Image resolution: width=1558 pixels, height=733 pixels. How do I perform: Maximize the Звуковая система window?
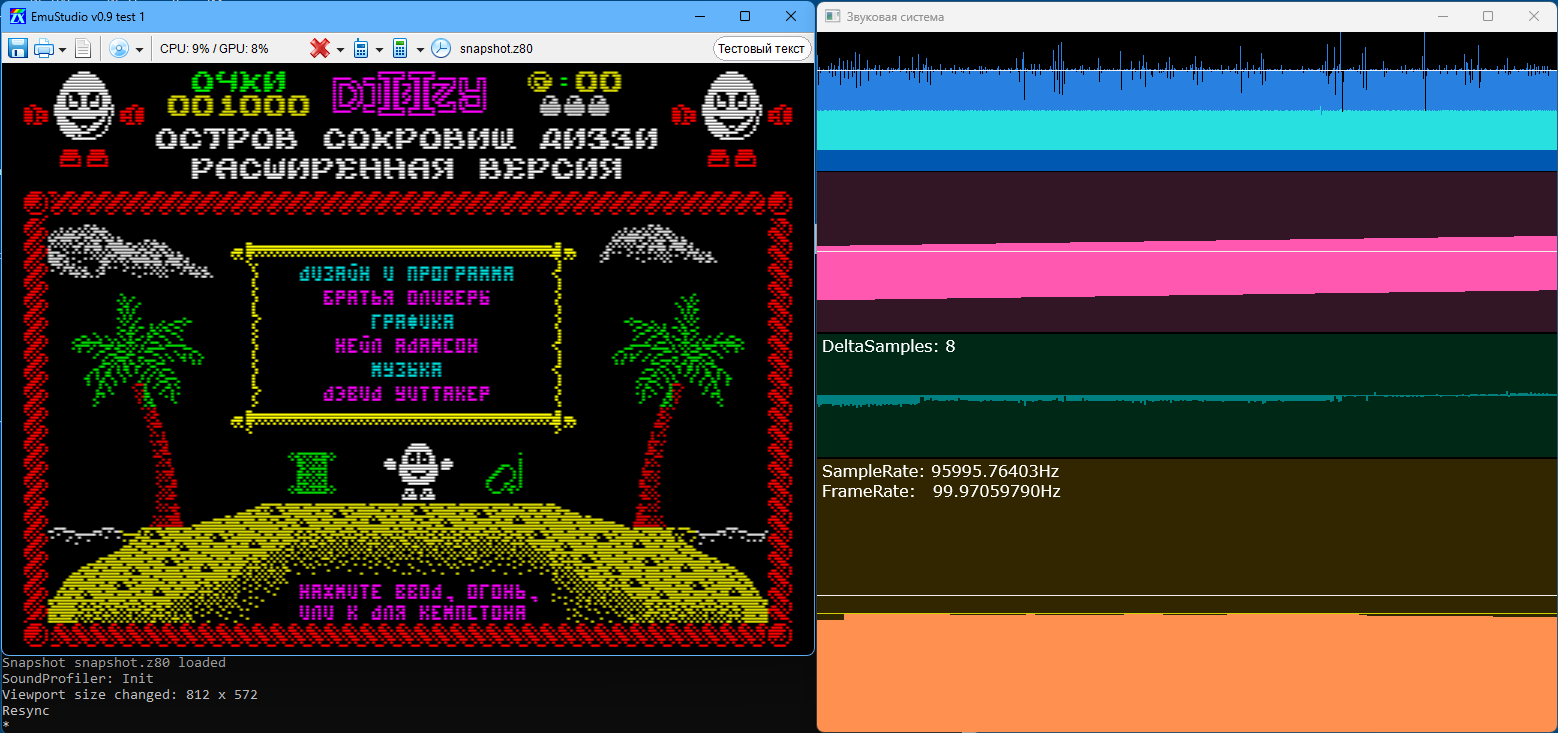[x=1488, y=16]
